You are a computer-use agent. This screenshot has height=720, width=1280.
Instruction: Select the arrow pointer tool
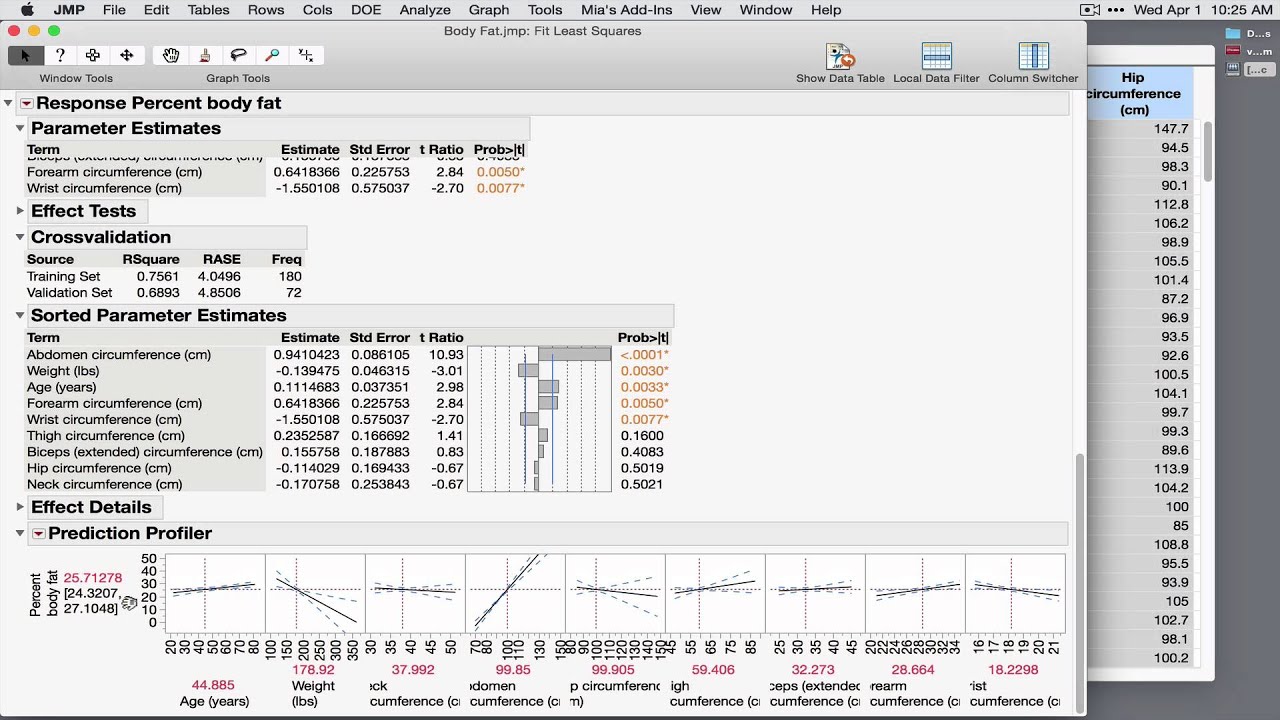point(26,55)
